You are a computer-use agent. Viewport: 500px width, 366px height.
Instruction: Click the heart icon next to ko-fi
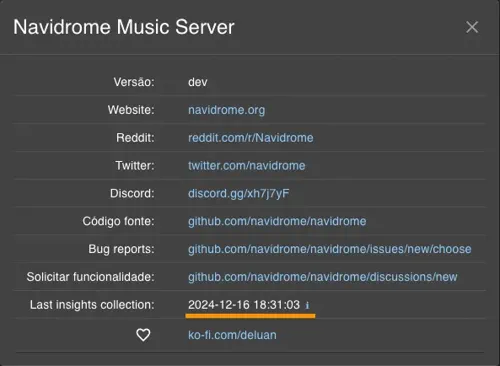[x=143, y=335]
